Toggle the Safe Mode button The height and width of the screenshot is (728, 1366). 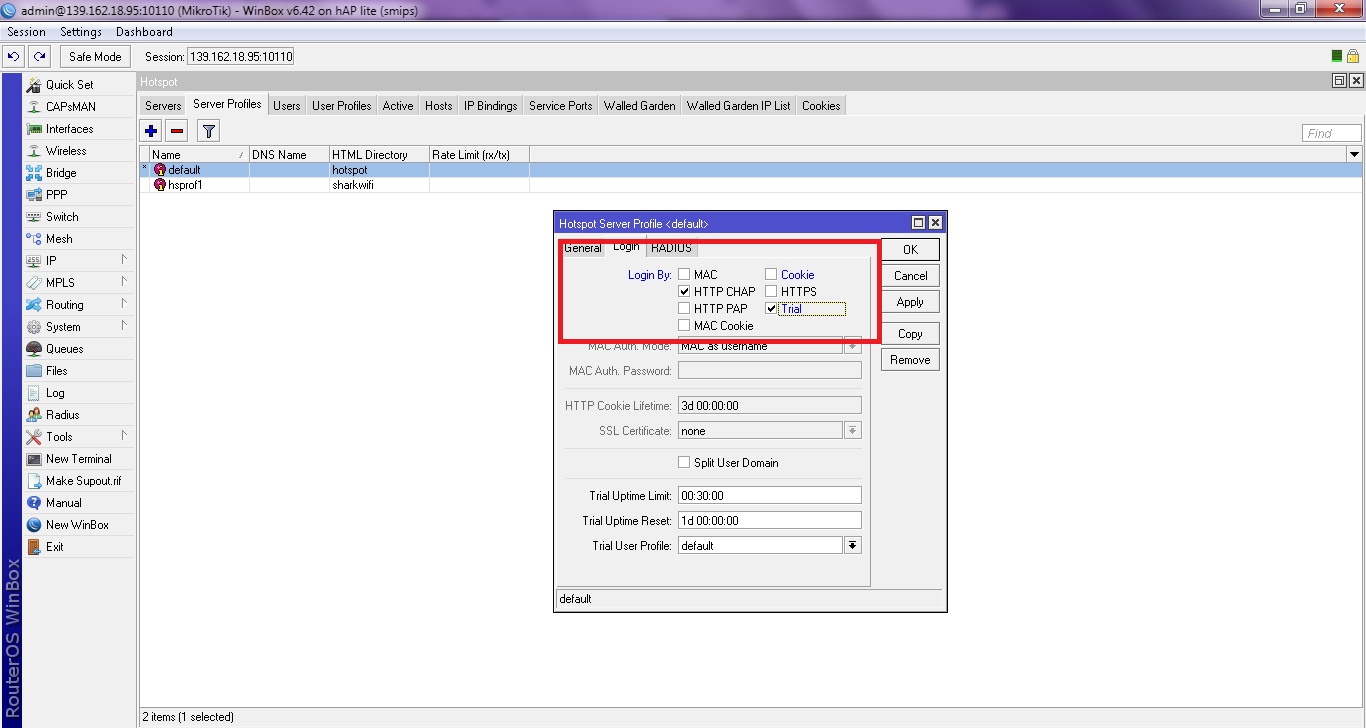click(95, 57)
